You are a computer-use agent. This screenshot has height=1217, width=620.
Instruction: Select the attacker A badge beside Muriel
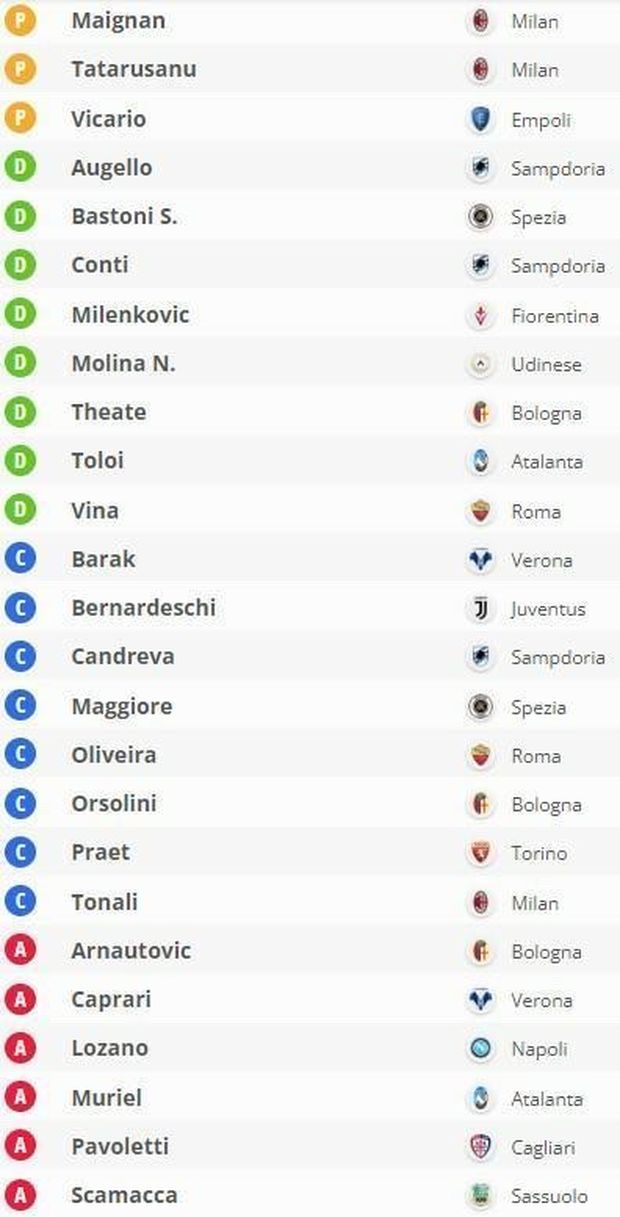tap(20, 1097)
